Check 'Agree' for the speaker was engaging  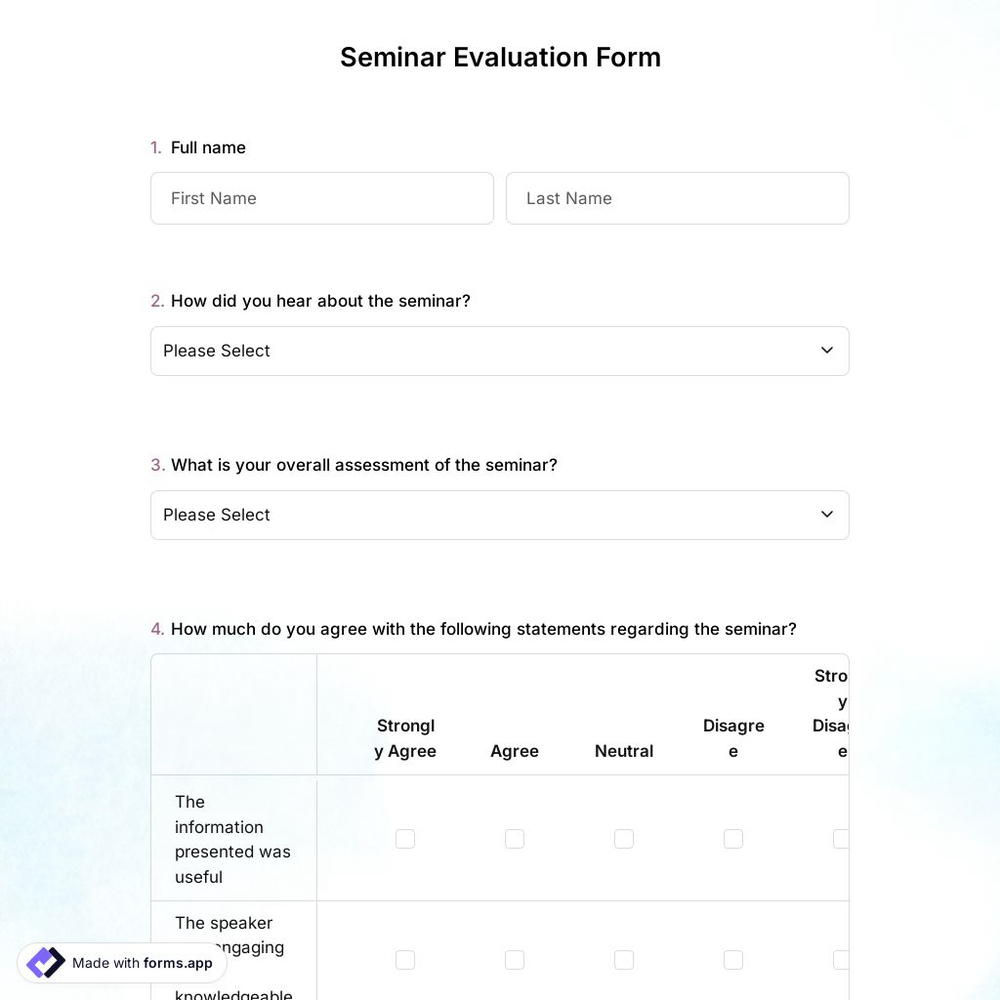coord(514,959)
